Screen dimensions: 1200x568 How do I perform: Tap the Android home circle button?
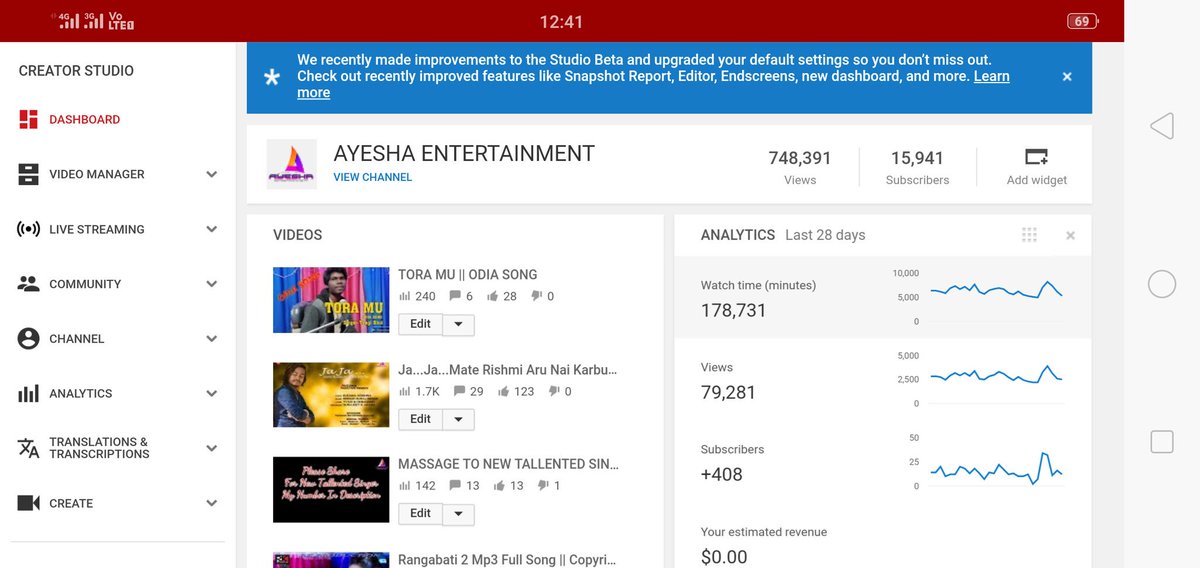(x=1161, y=284)
